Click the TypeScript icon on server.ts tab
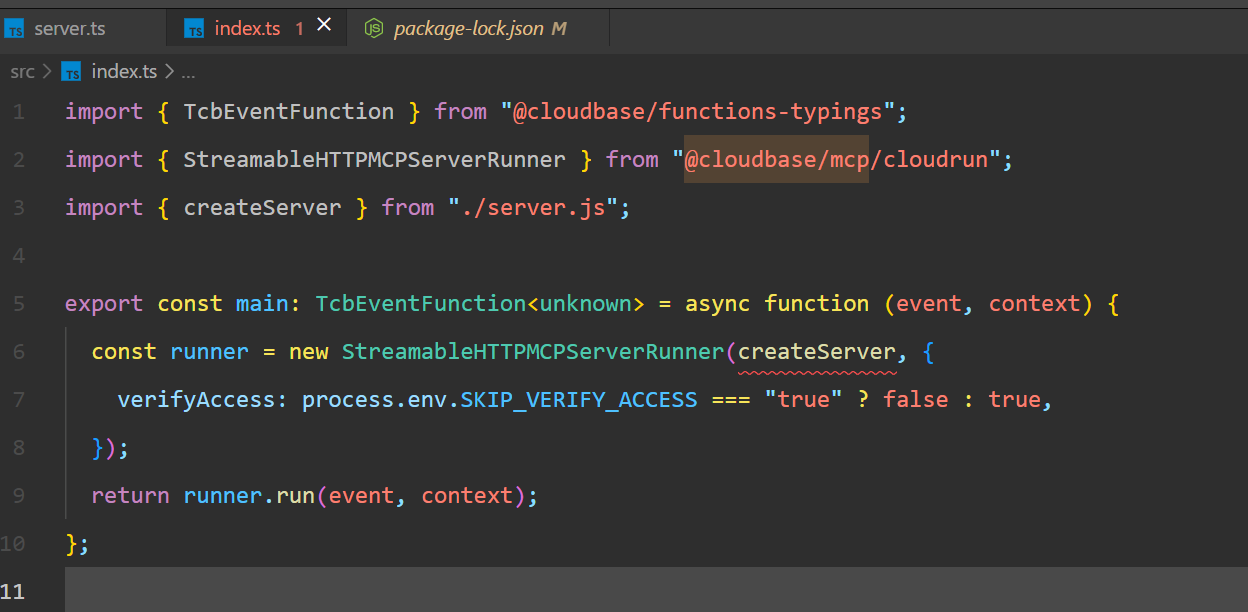Image resolution: width=1248 pixels, height=612 pixels. click(x=15, y=29)
